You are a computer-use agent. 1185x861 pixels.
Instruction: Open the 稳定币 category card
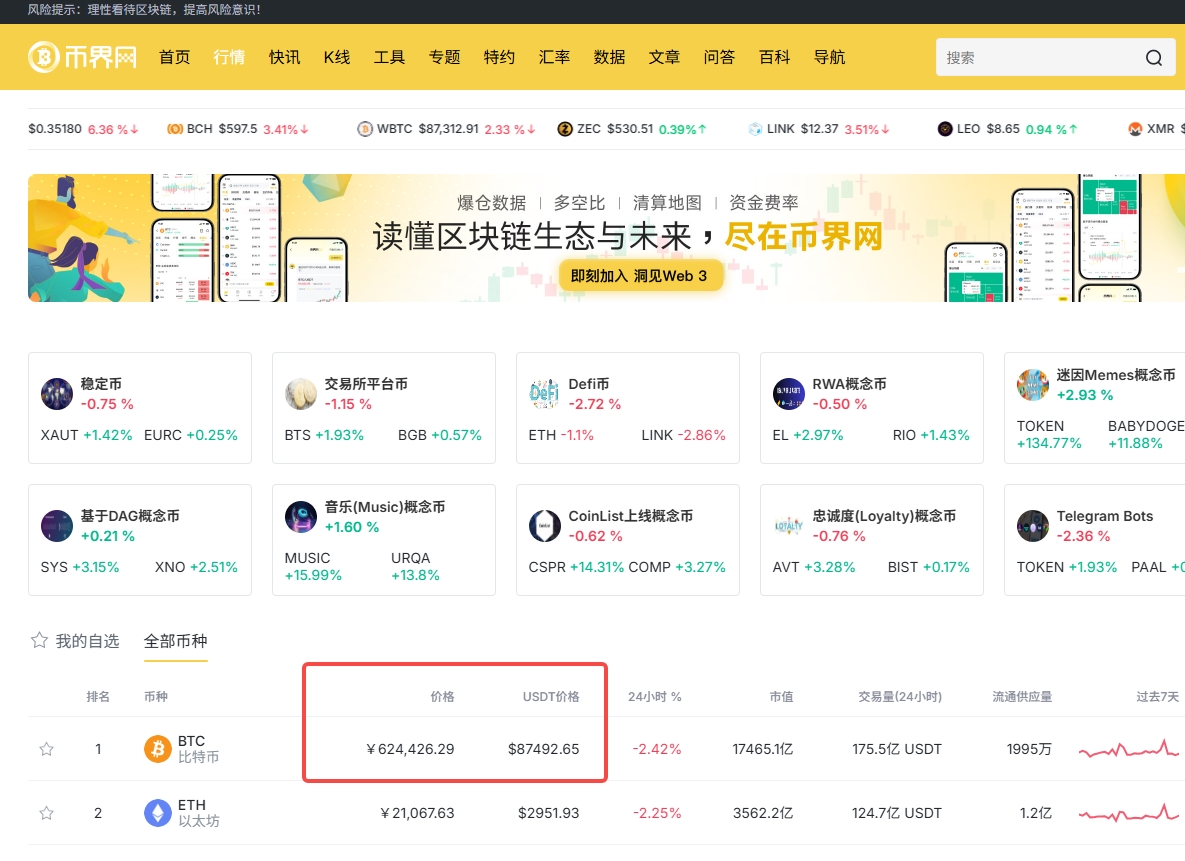pos(139,407)
